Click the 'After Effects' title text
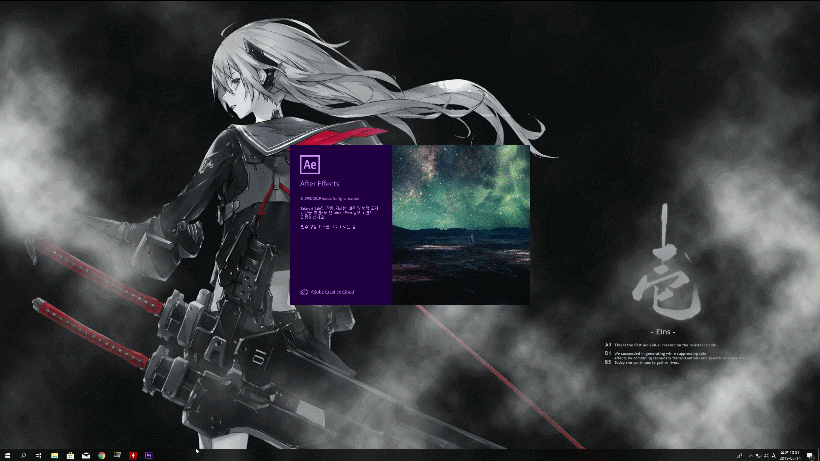This screenshot has height=461, width=820. tap(320, 183)
